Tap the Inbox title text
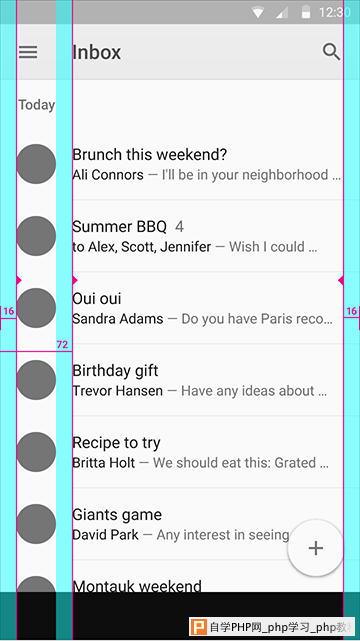The width and height of the screenshot is (360, 641). [x=97, y=52]
